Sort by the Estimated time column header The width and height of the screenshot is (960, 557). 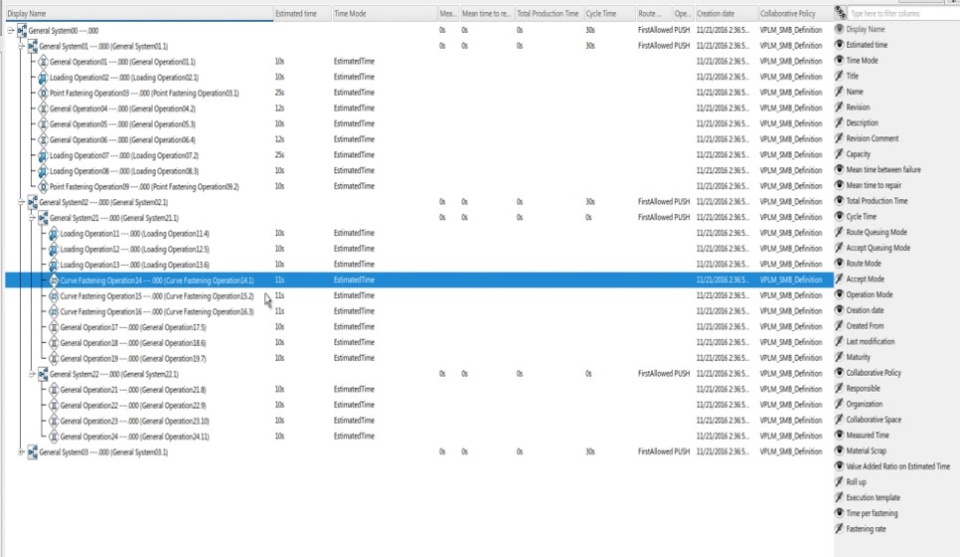pyautogui.click(x=302, y=13)
